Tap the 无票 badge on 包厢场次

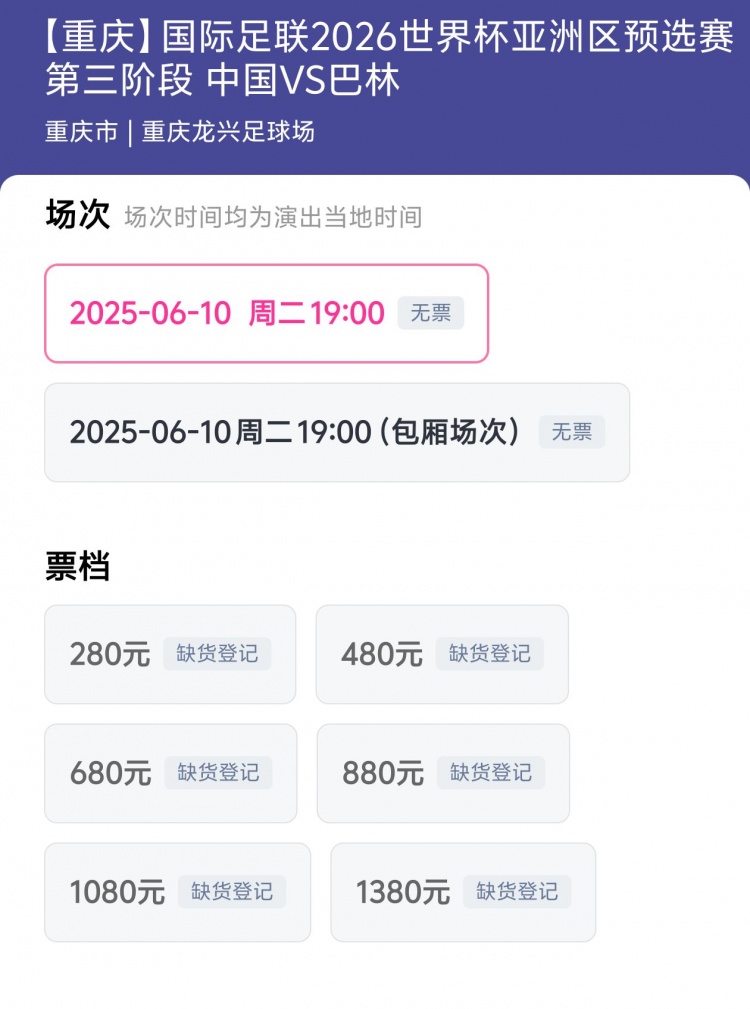572,432
